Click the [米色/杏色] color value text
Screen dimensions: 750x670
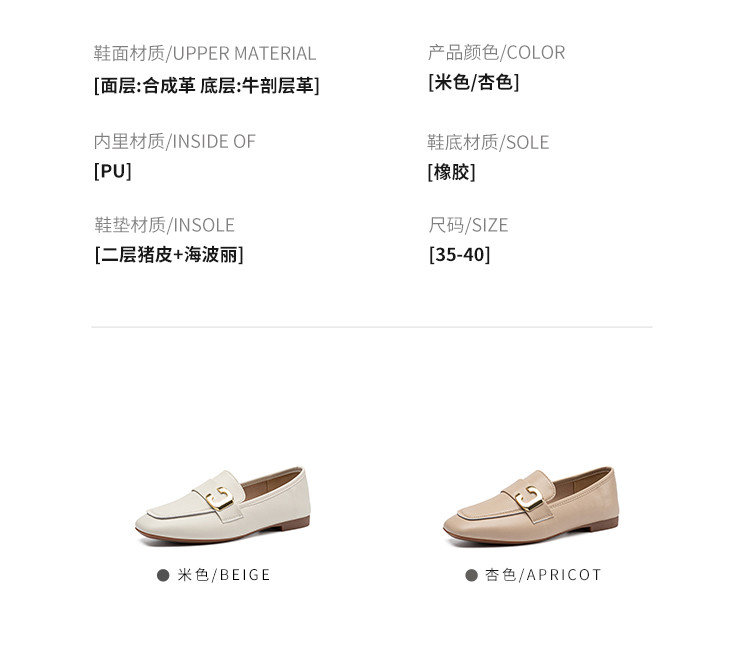pyautogui.click(x=474, y=82)
